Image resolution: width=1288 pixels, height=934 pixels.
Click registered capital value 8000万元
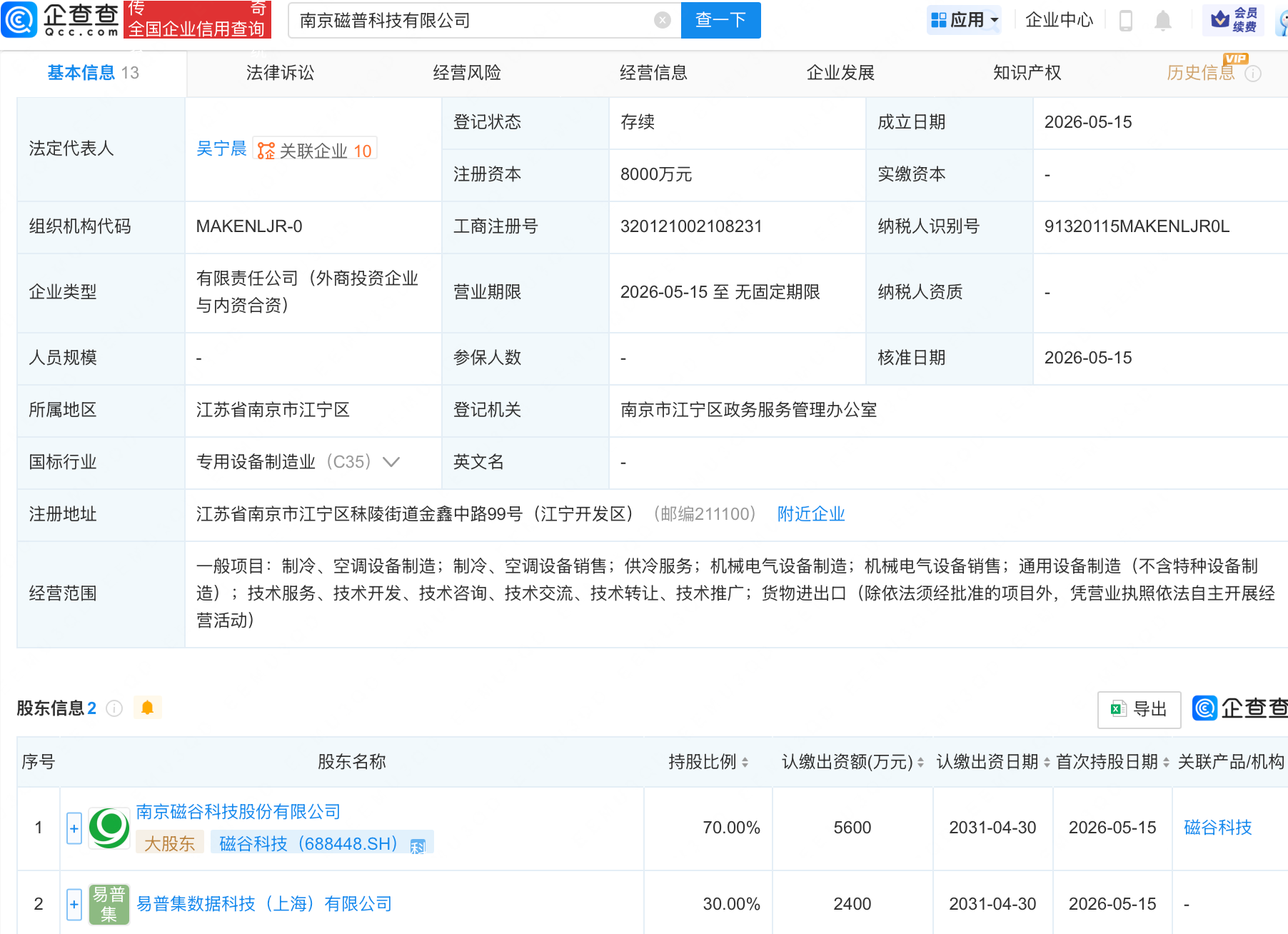656,174
